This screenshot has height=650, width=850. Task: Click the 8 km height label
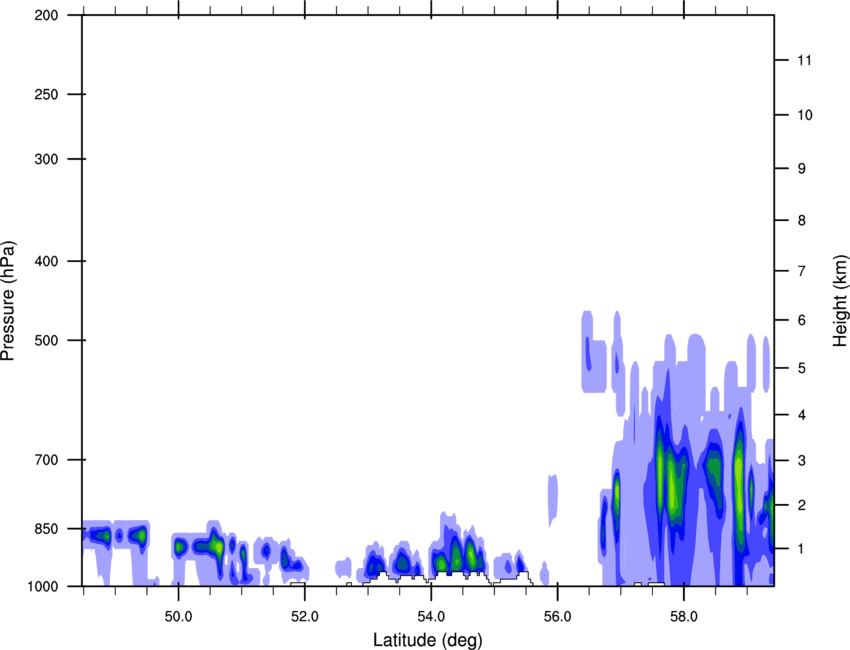801,220
